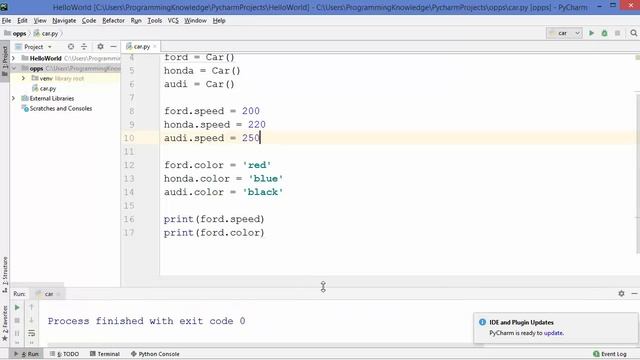Open the File menu

(7, 20)
